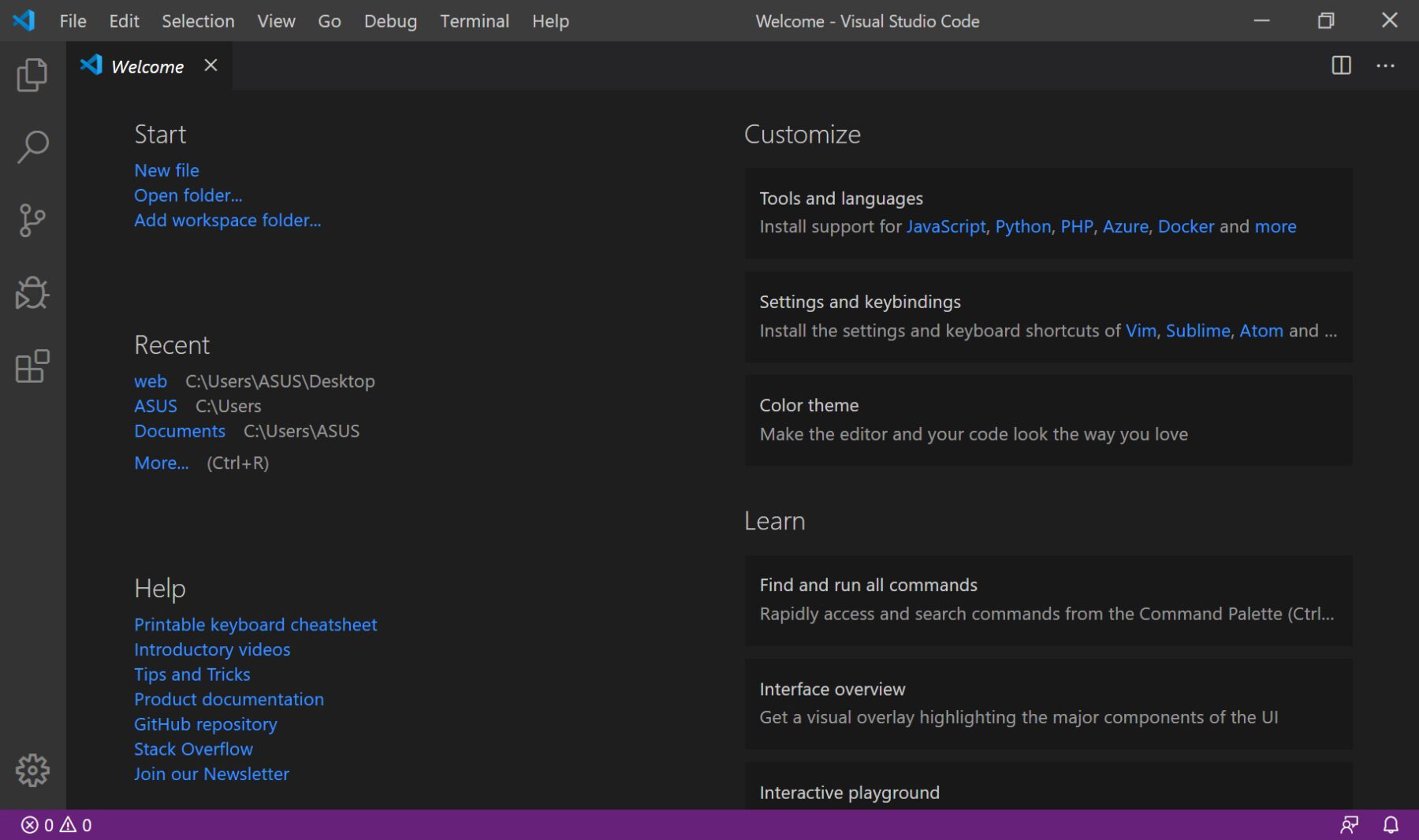
Task: Click Join our Newsletter link
Action: [211, 774]
